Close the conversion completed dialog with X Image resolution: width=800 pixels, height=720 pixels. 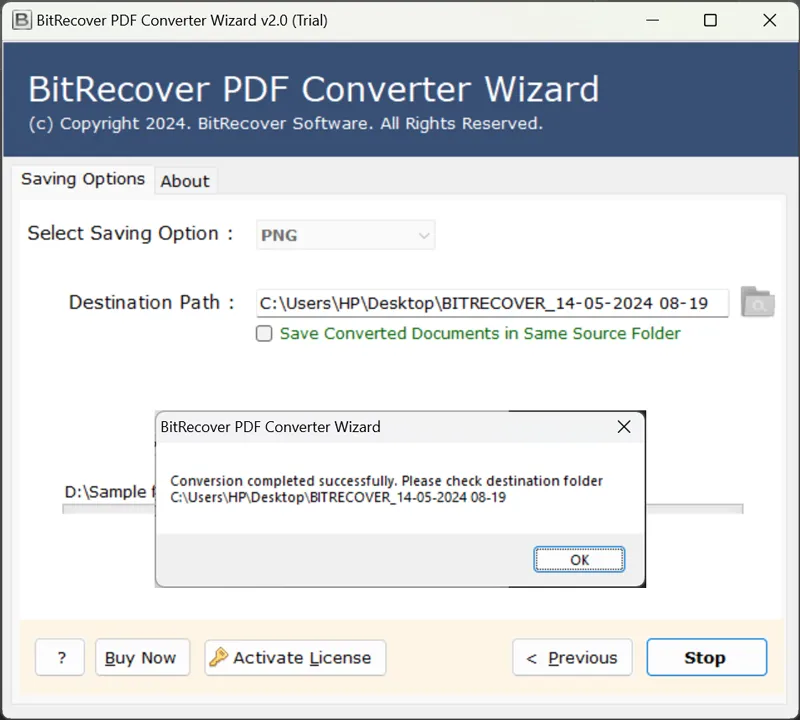pos(624,427)
